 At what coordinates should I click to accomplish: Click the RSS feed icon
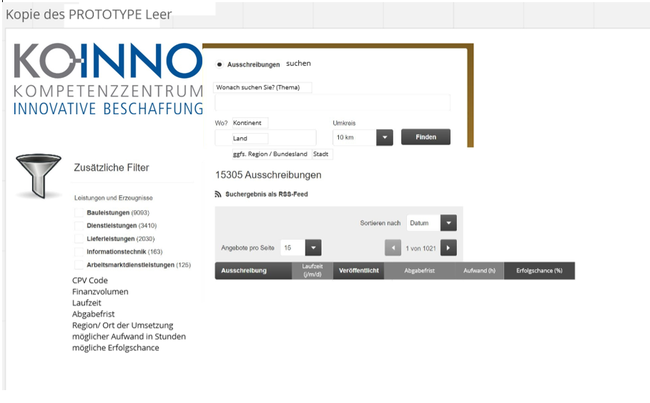[218, 194]
